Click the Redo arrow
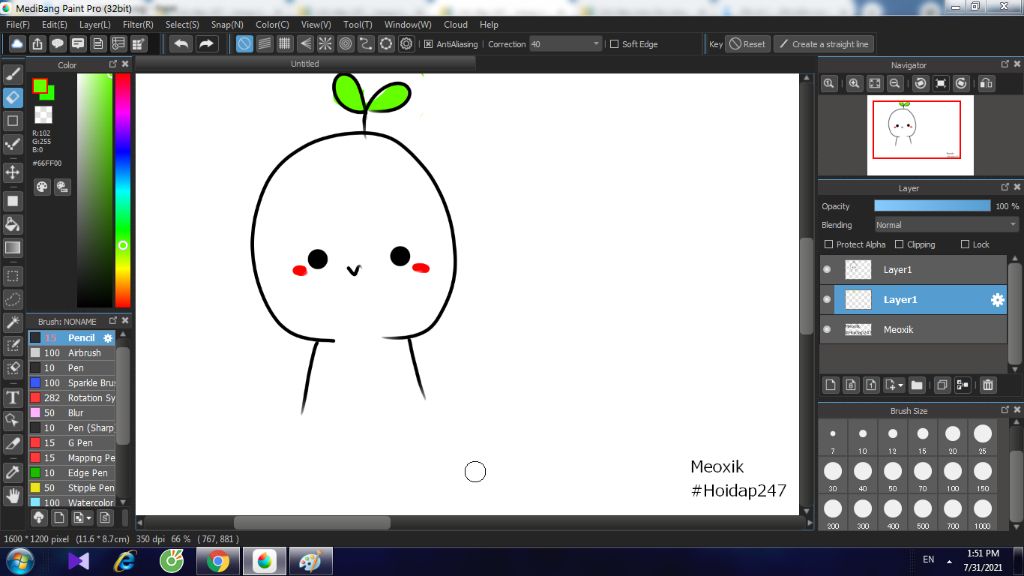This screenshot has width=1024, height=576. coord(206,44)
